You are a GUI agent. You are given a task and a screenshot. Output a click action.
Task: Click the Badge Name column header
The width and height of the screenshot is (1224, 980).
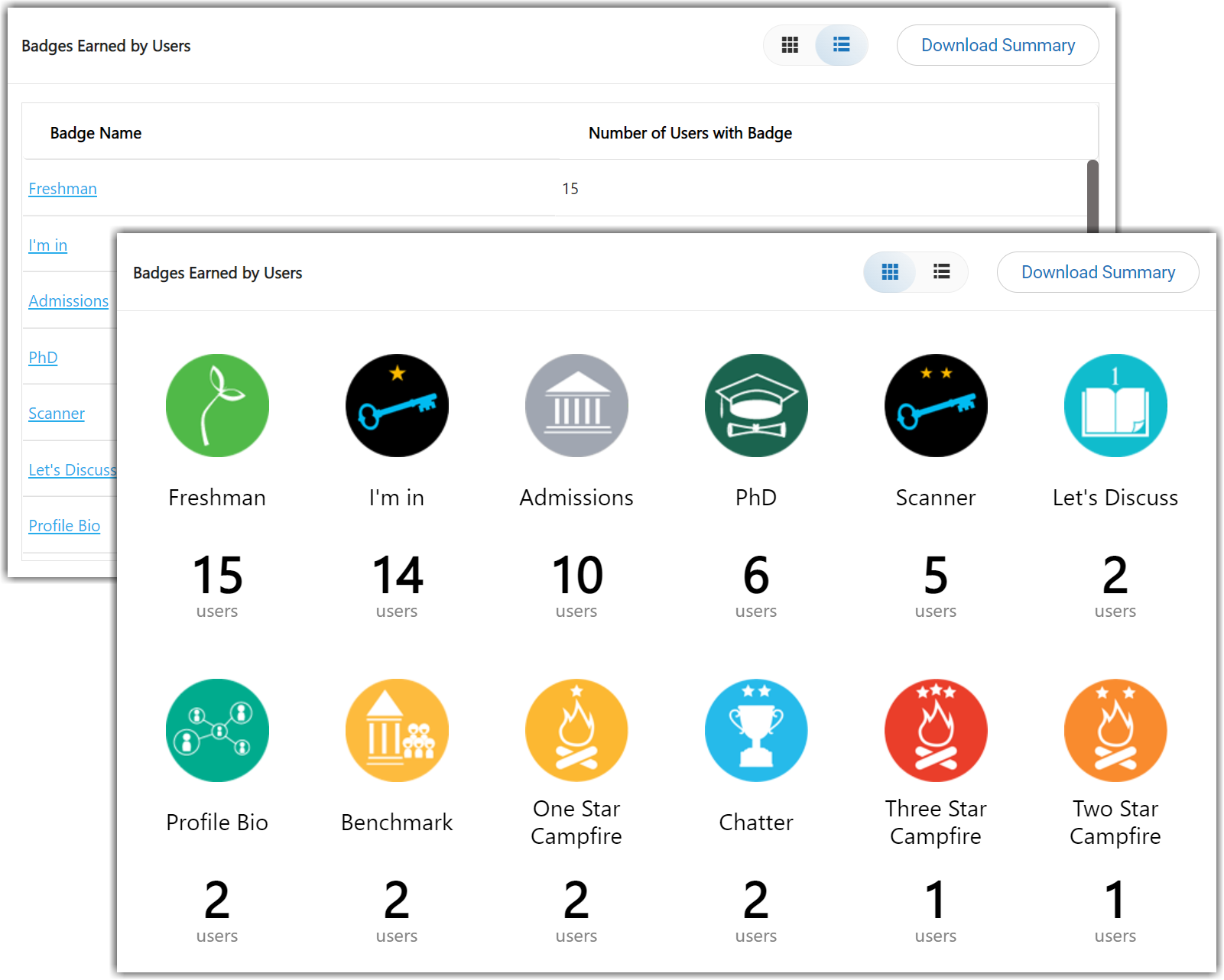pyautogui.click(x=96, y=133)
